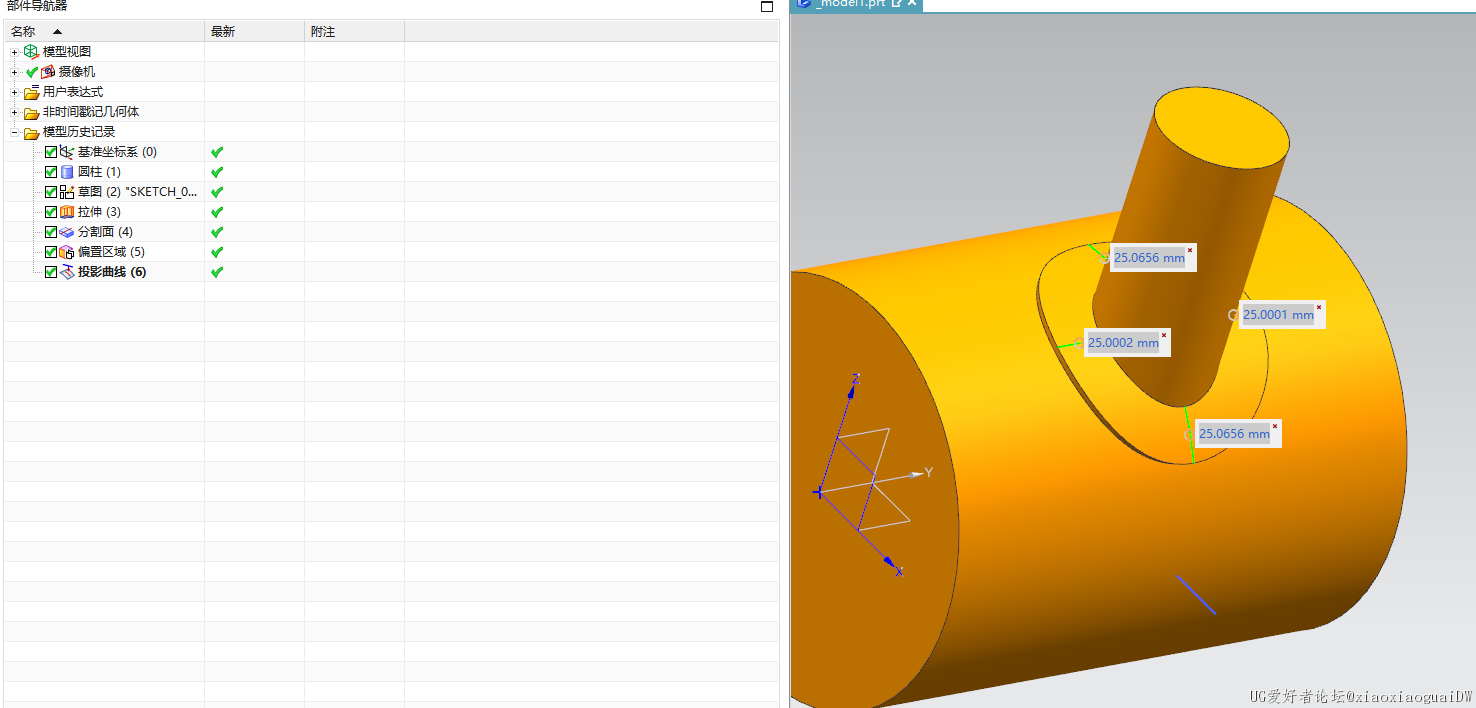Select the 模型历史记录 row text
Viewport: 1476px width, 708px height.
point(79,132)
